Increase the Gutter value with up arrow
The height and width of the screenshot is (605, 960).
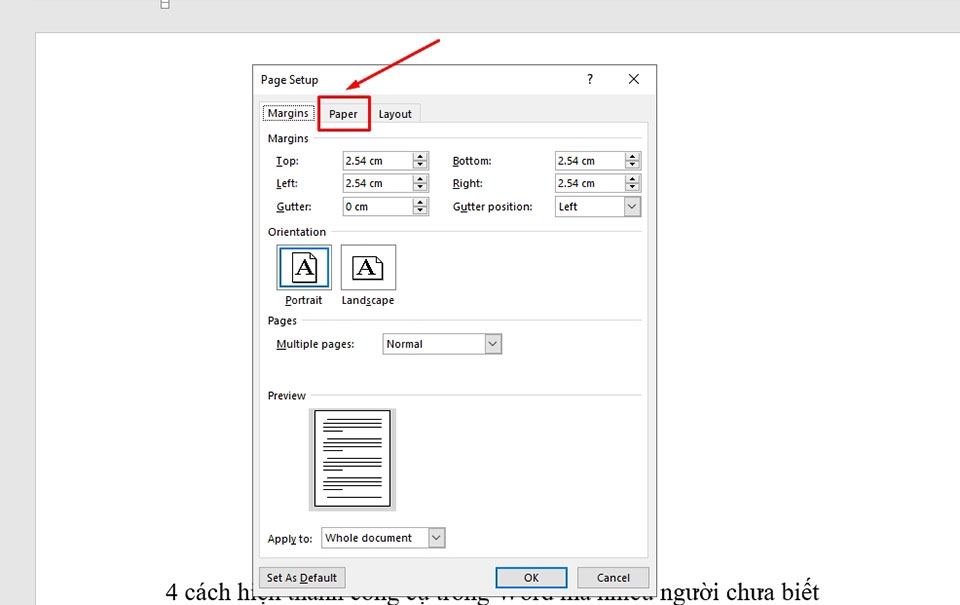click(x=420, y=202)
